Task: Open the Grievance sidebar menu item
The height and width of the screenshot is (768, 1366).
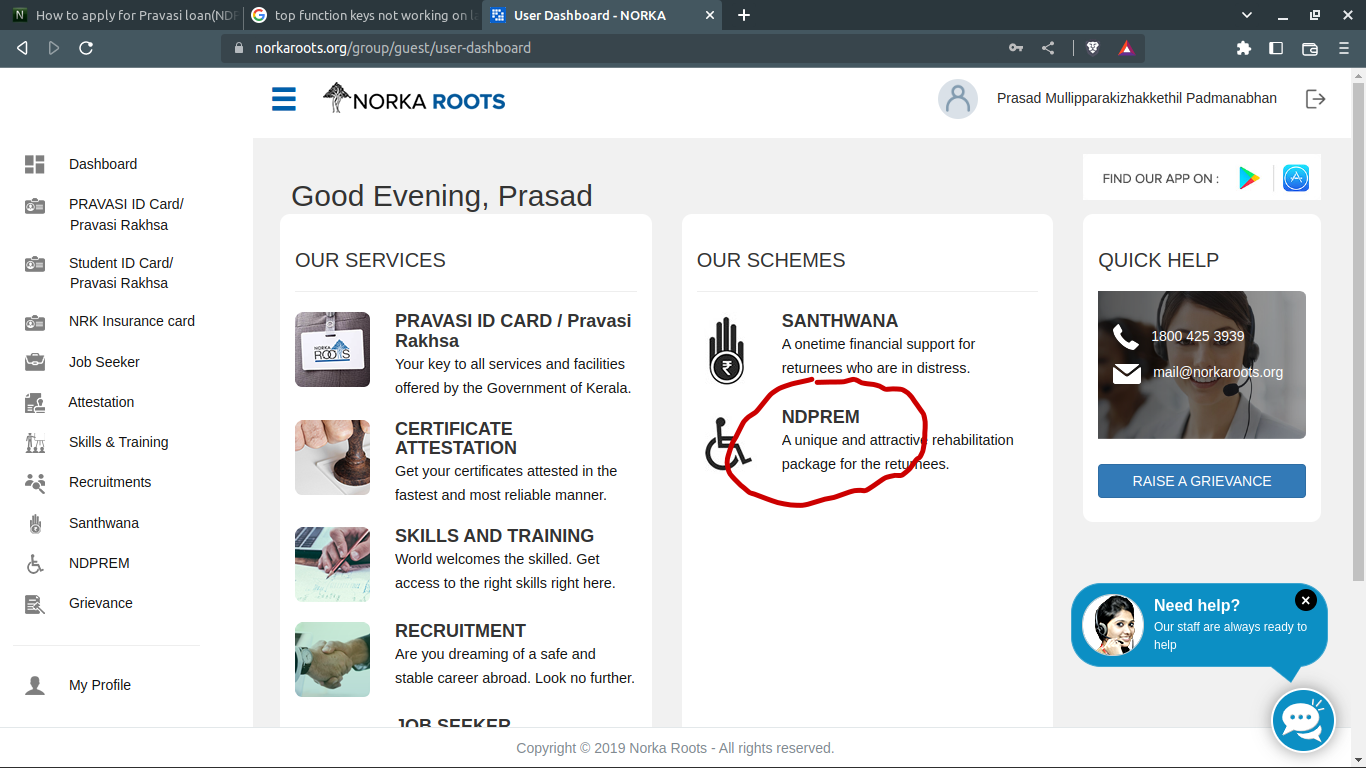Action: (x=101, y=603)
